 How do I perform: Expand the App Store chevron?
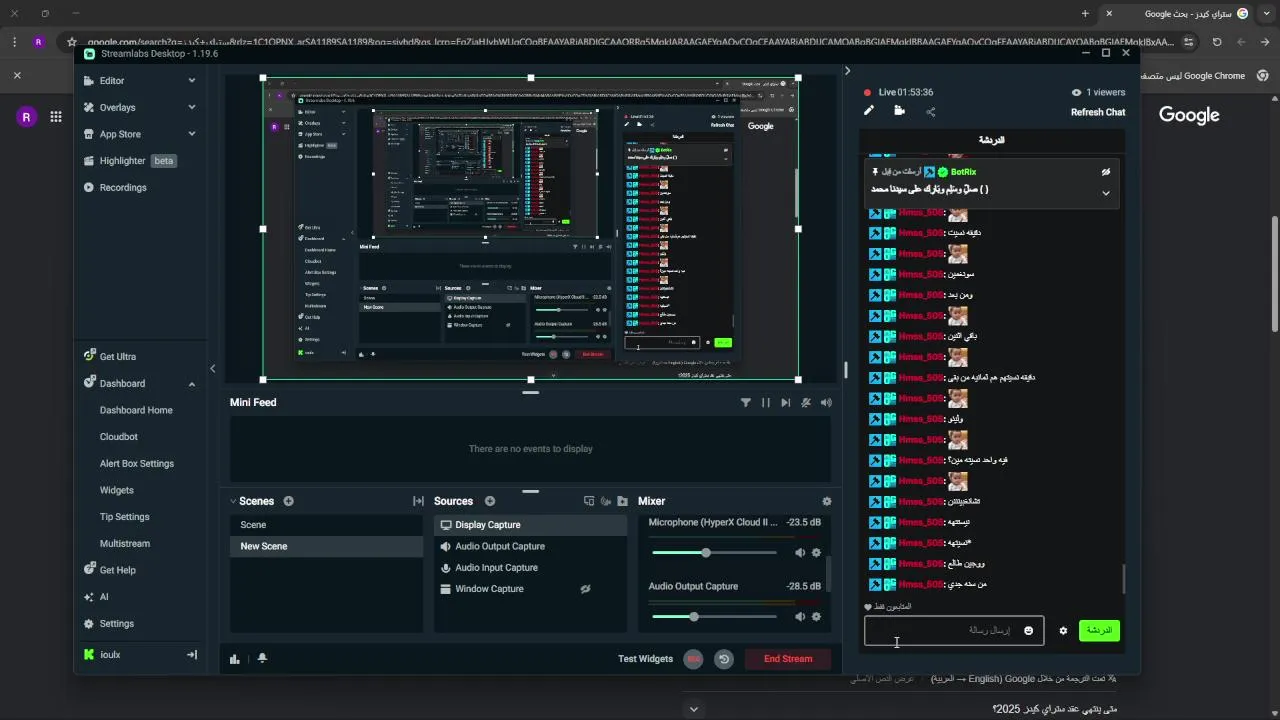click(192, 134)
